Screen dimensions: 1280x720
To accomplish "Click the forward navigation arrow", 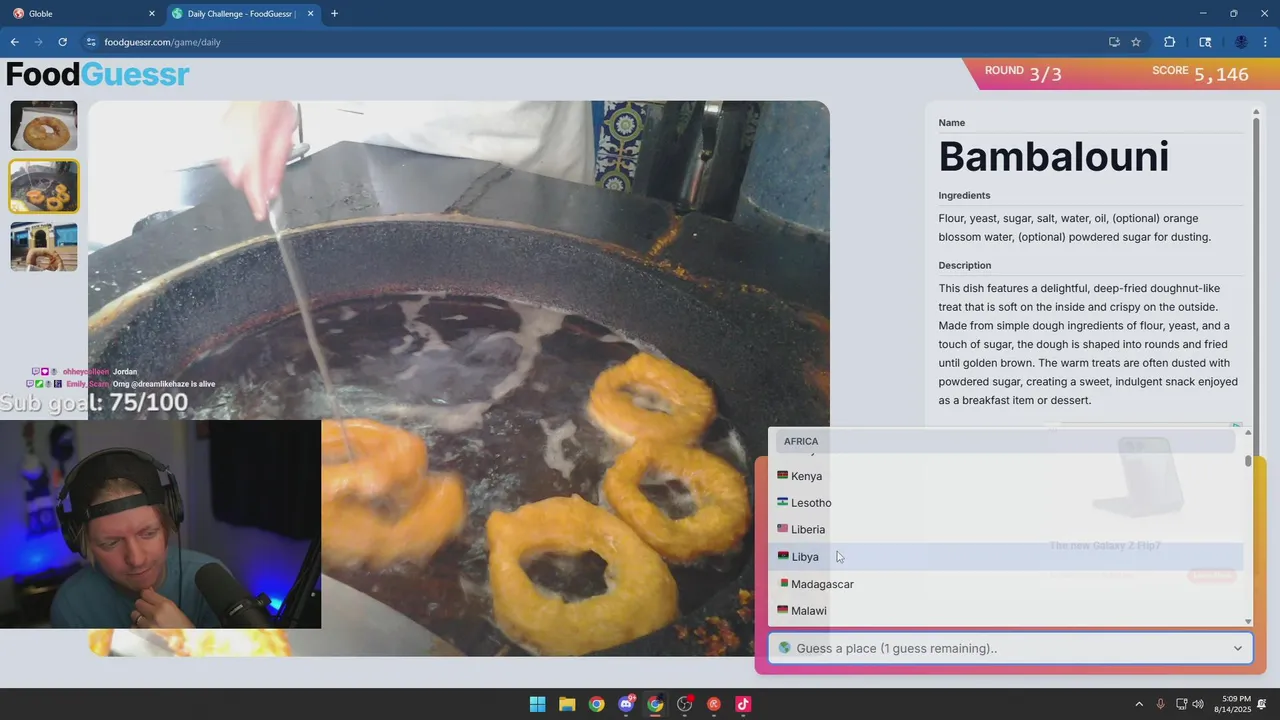I will [x=38, y=42].
